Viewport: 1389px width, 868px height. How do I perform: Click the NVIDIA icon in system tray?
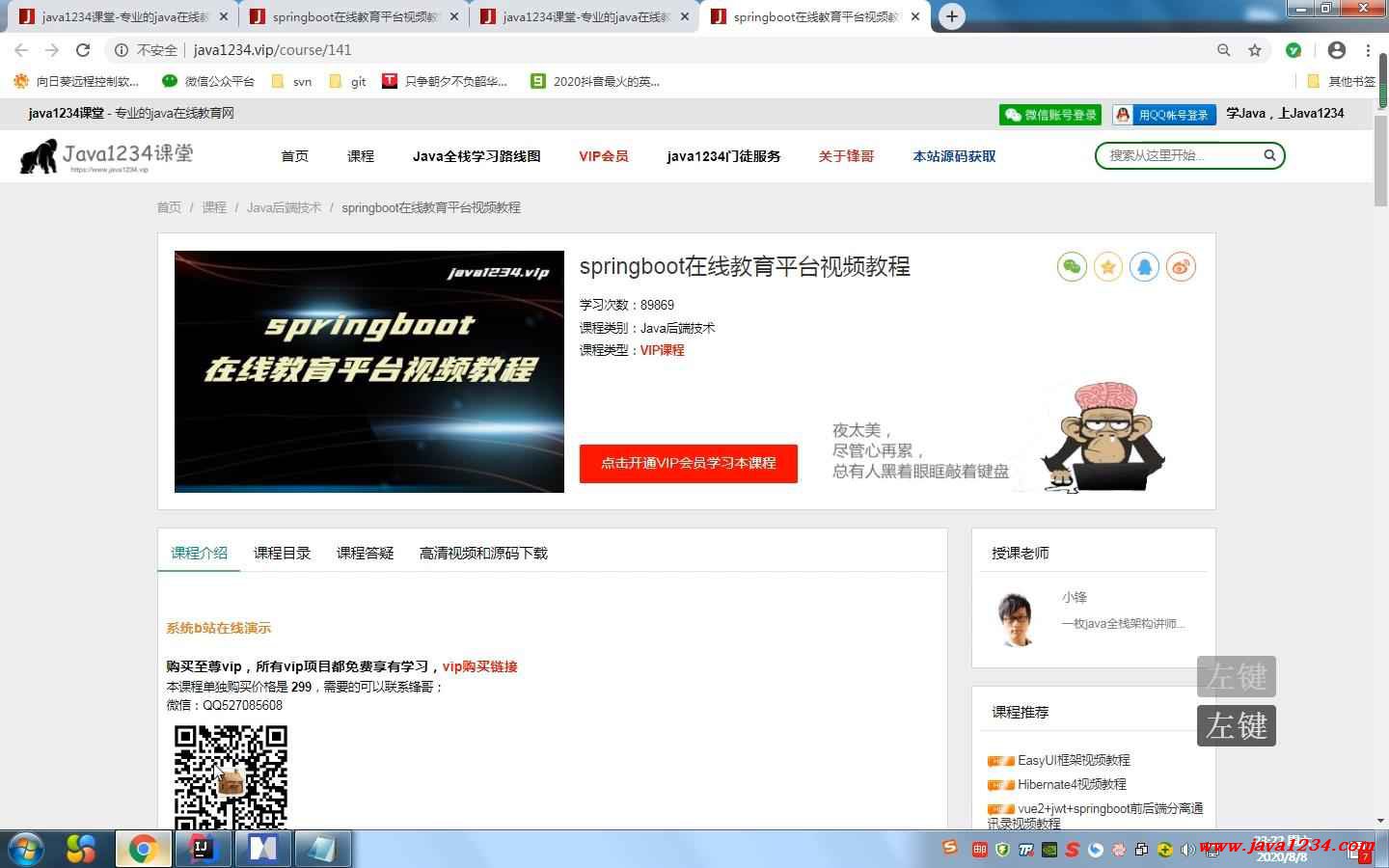click(1049, 850)
